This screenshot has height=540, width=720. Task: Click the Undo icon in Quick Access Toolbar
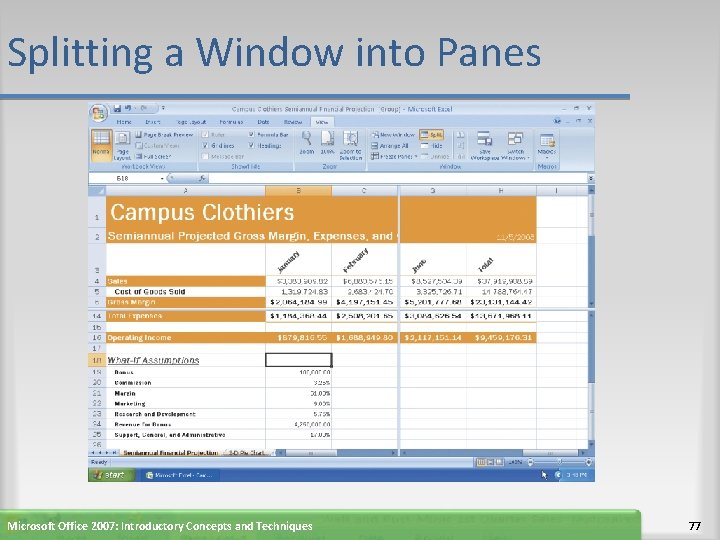coord(128,108)
